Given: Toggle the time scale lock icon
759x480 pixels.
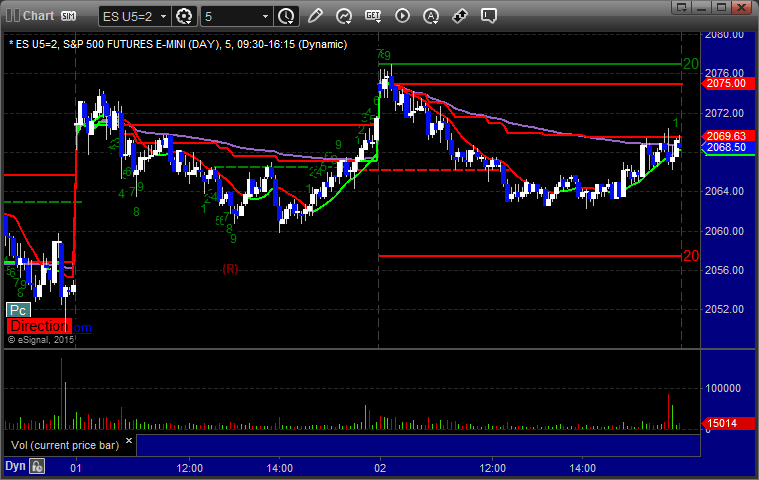Looking at the screenshot, I should 37,466.
